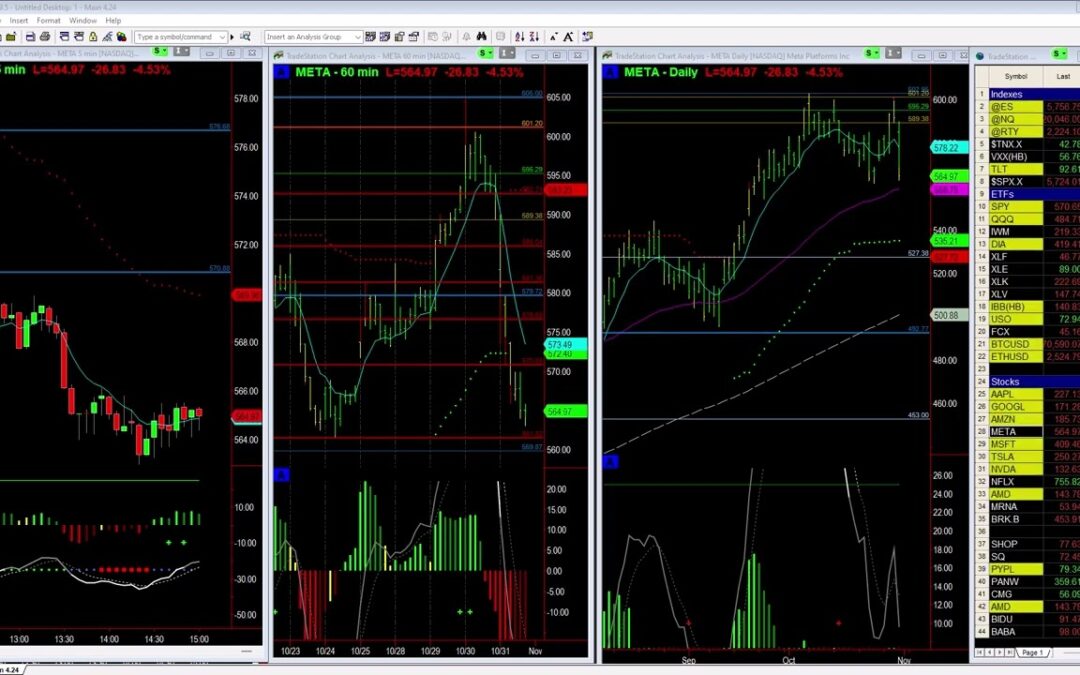1080x675 pixels.
Task: Open the 'Insert an Analysis Group' dropdown
Action: click(x=357, y=37)
